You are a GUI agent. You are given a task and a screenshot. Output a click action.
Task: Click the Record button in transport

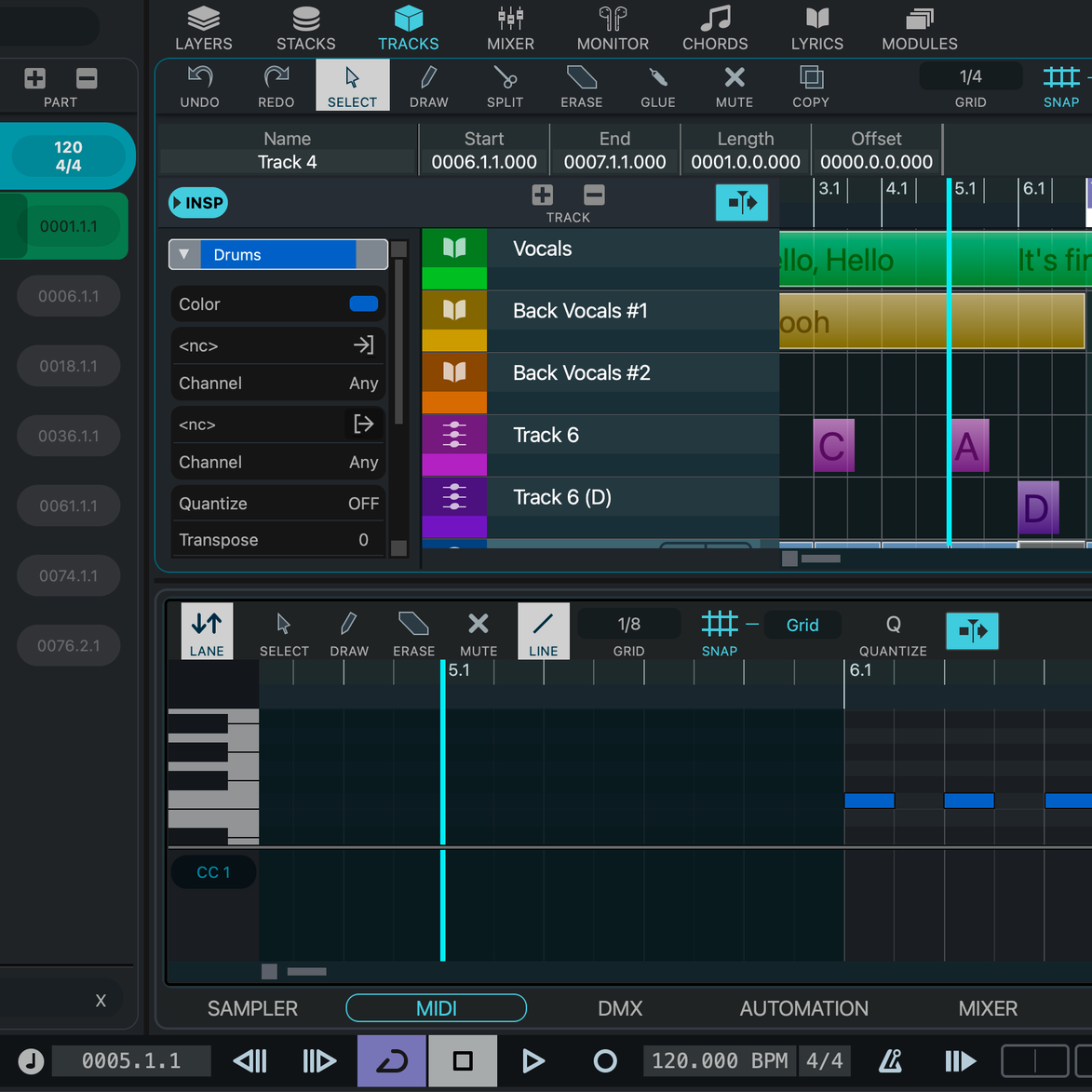[x=604, y=1060]
